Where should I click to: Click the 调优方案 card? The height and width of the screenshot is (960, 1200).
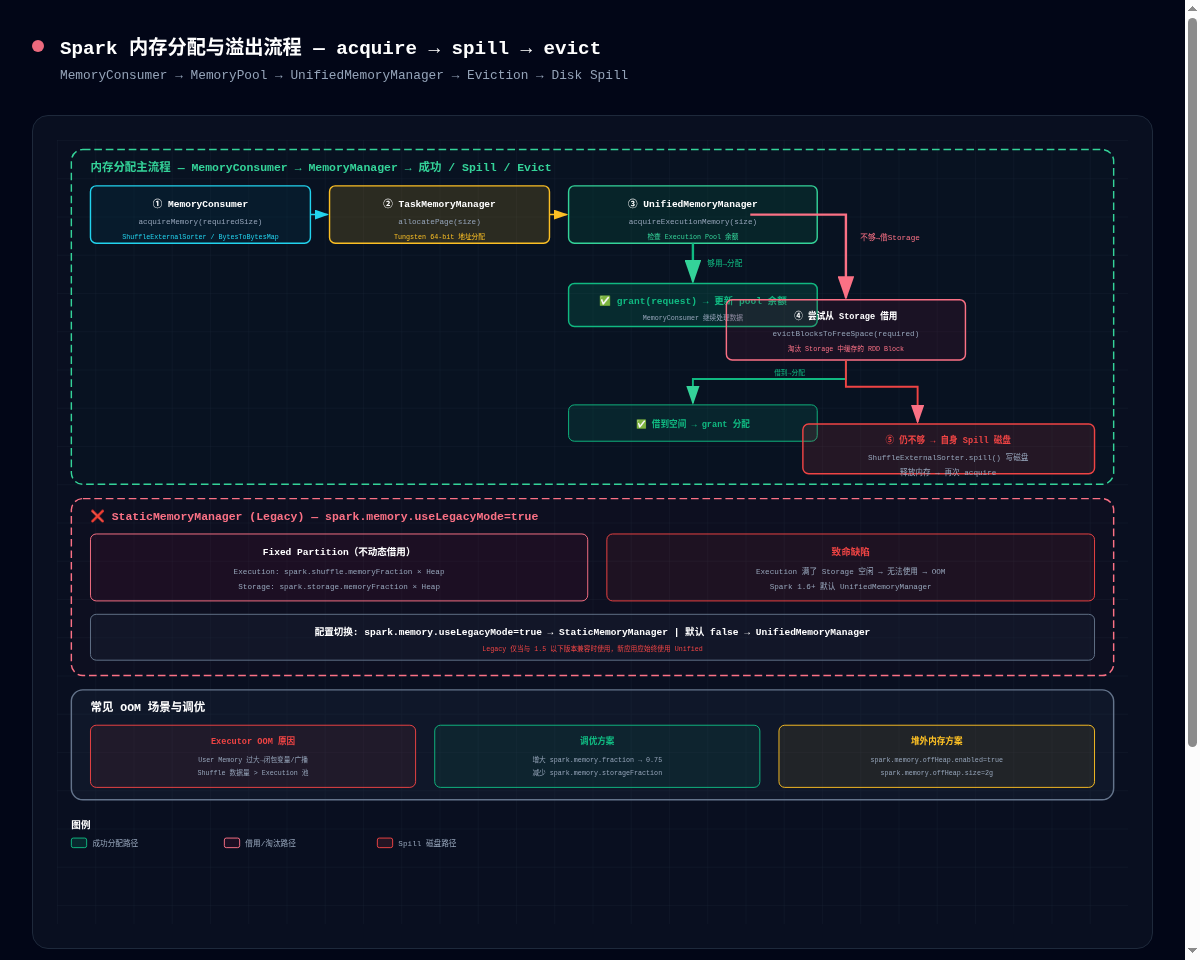click(597, 756)
